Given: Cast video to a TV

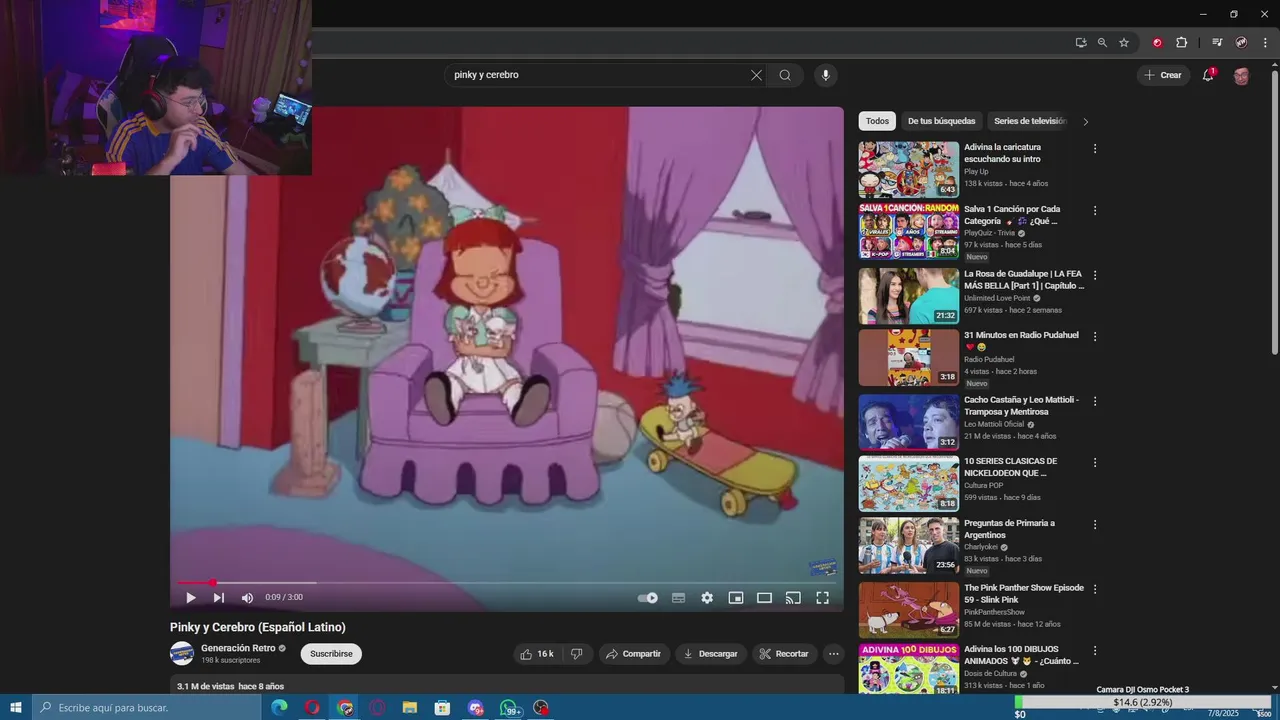Looking at the screenshot, I should tap(793, 598).
